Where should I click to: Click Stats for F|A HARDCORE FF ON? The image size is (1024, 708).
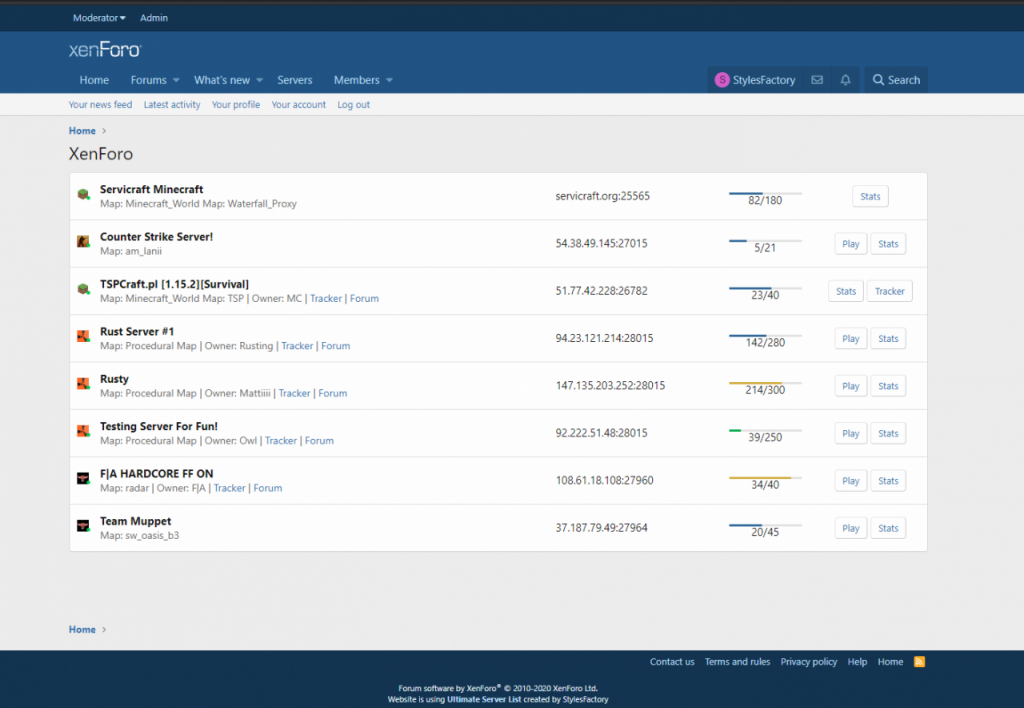[888, 481]
